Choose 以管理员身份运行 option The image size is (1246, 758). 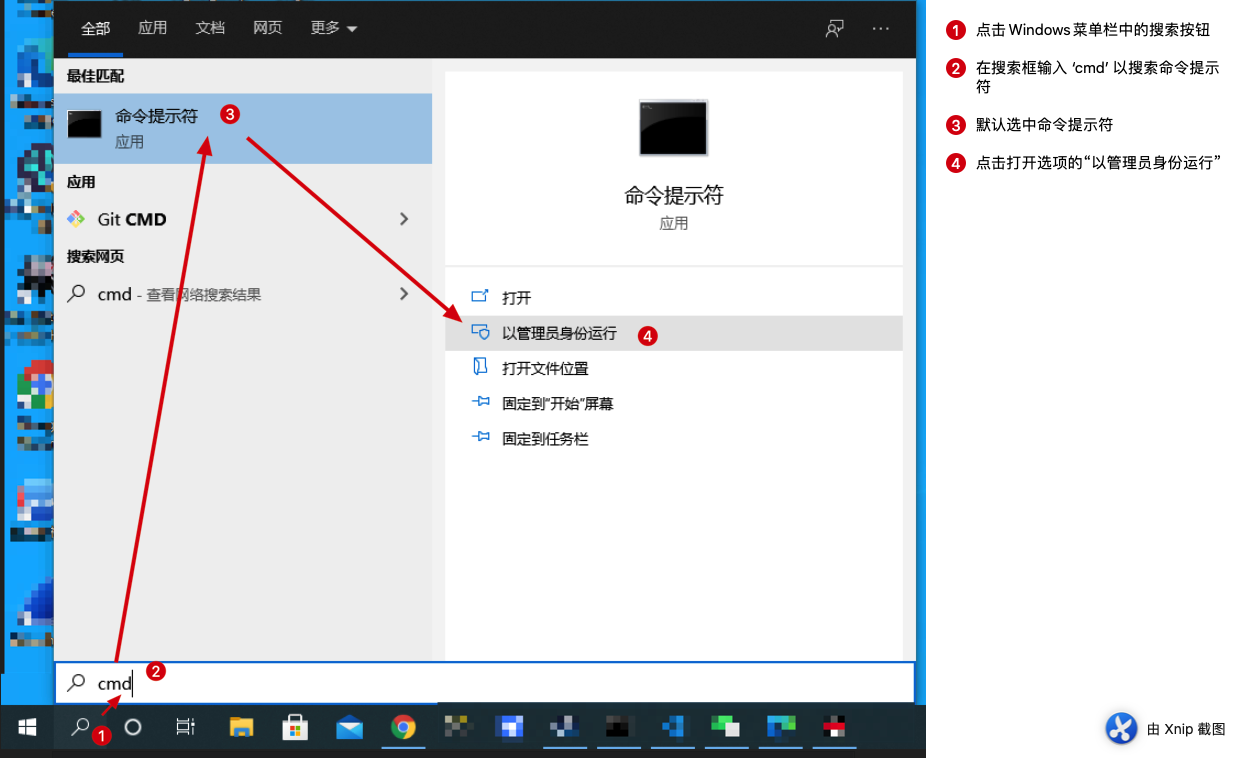[559, 333]
